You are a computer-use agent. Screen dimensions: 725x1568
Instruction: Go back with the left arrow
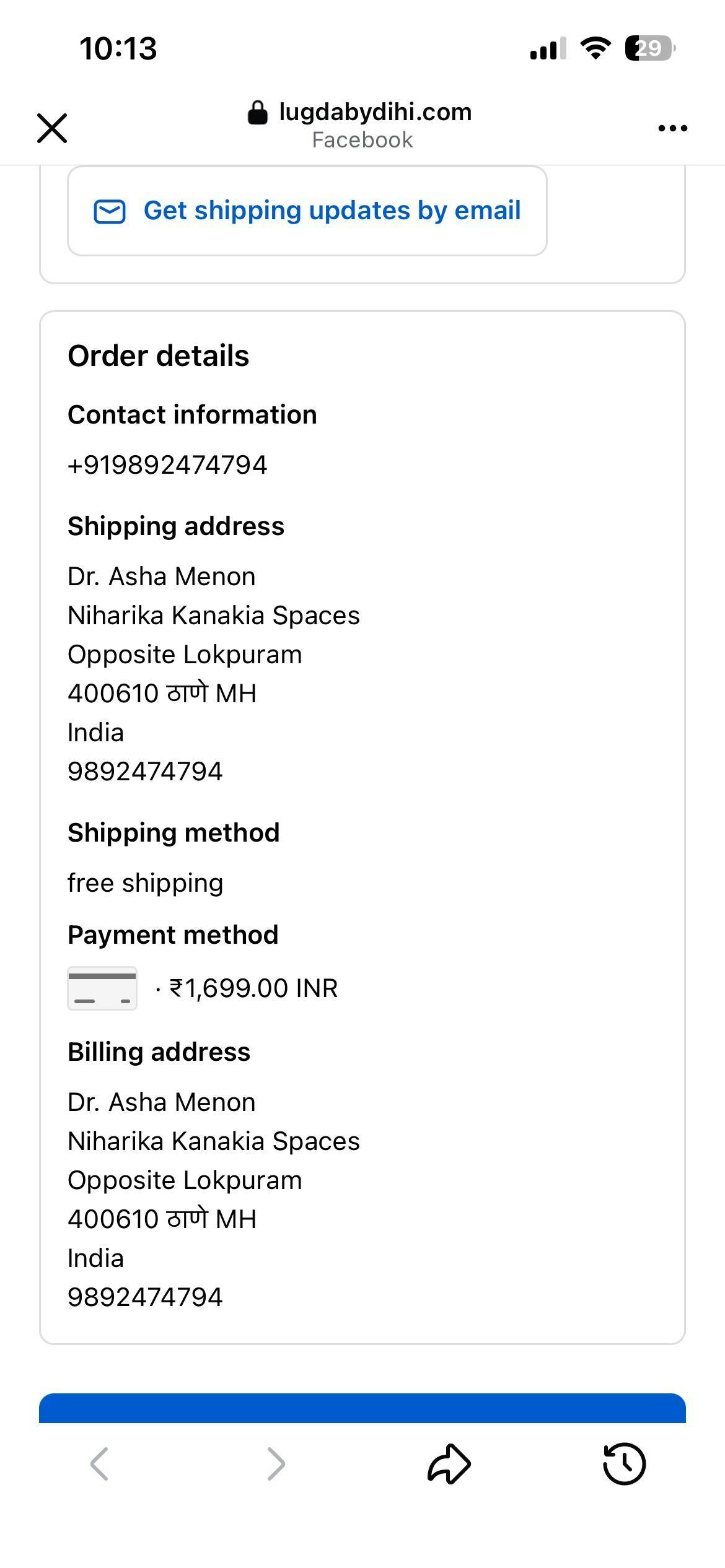coord(99,1464)
